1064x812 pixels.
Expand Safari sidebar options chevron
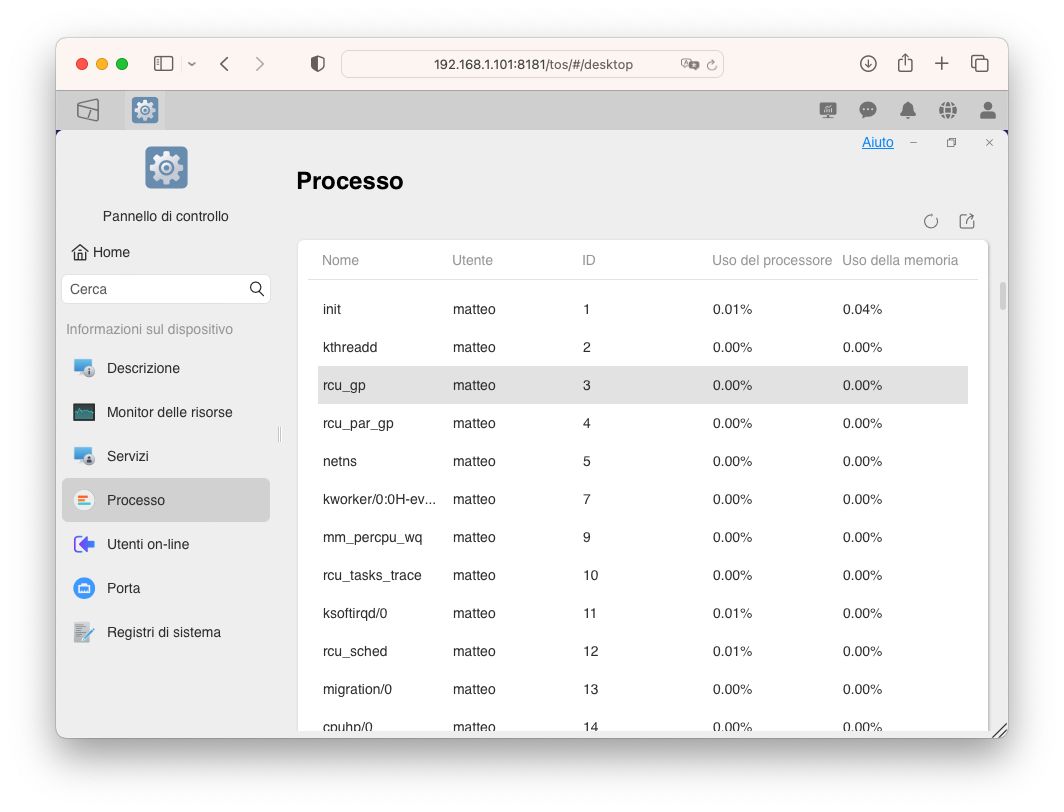tap(192, 64)
